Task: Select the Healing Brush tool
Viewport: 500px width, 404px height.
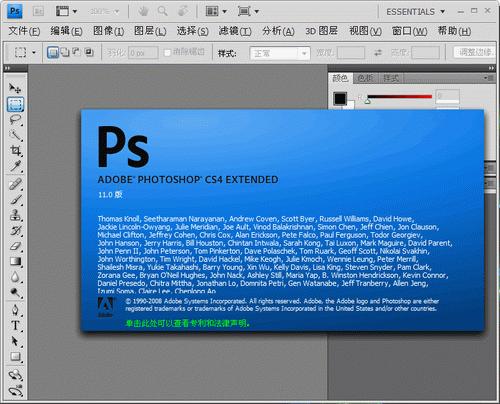Action: click(15, 184)
